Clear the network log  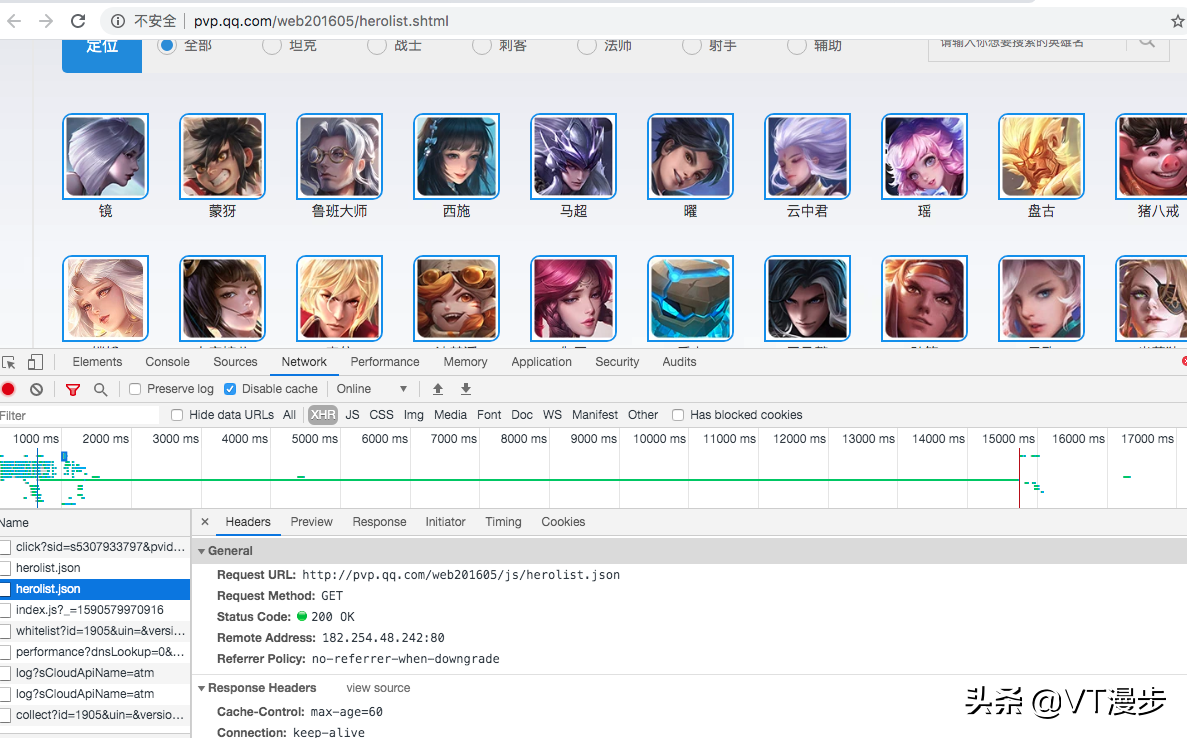coord(36,389)
